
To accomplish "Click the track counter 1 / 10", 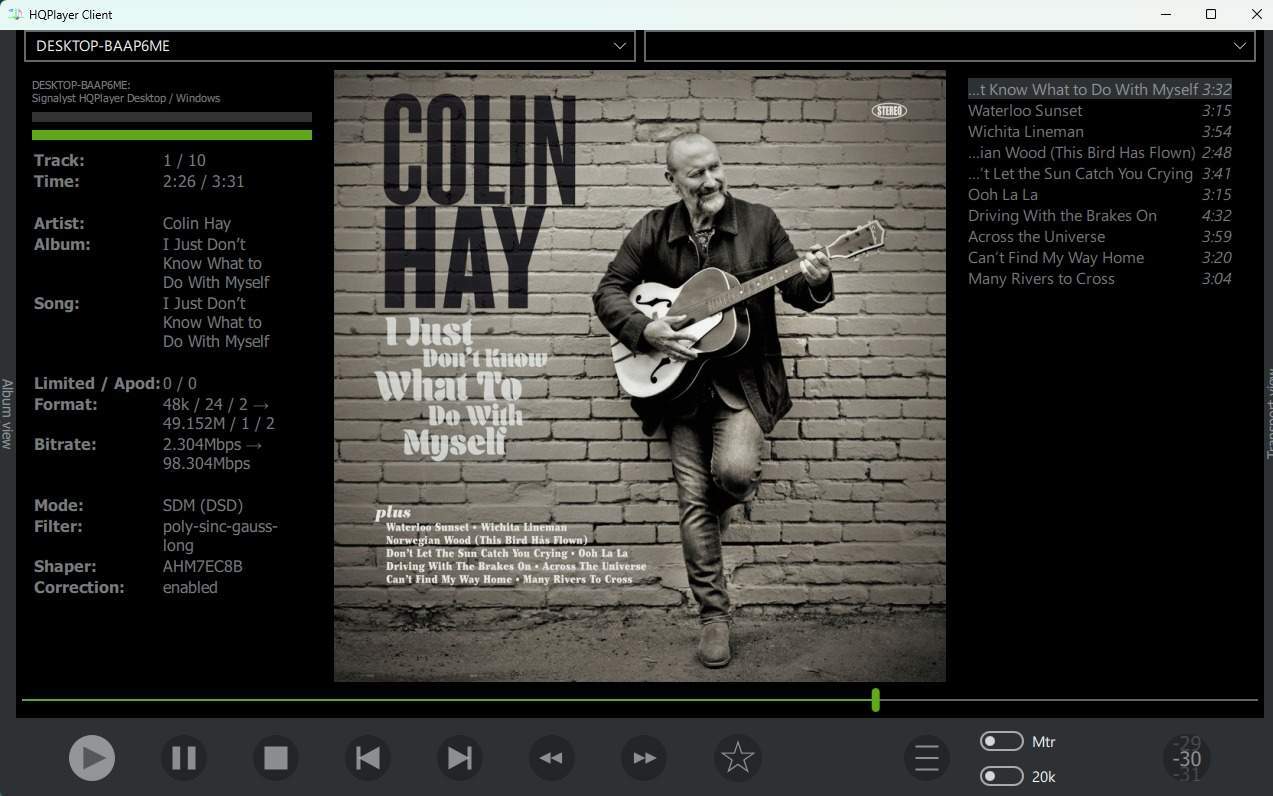I will click(184, 160).
